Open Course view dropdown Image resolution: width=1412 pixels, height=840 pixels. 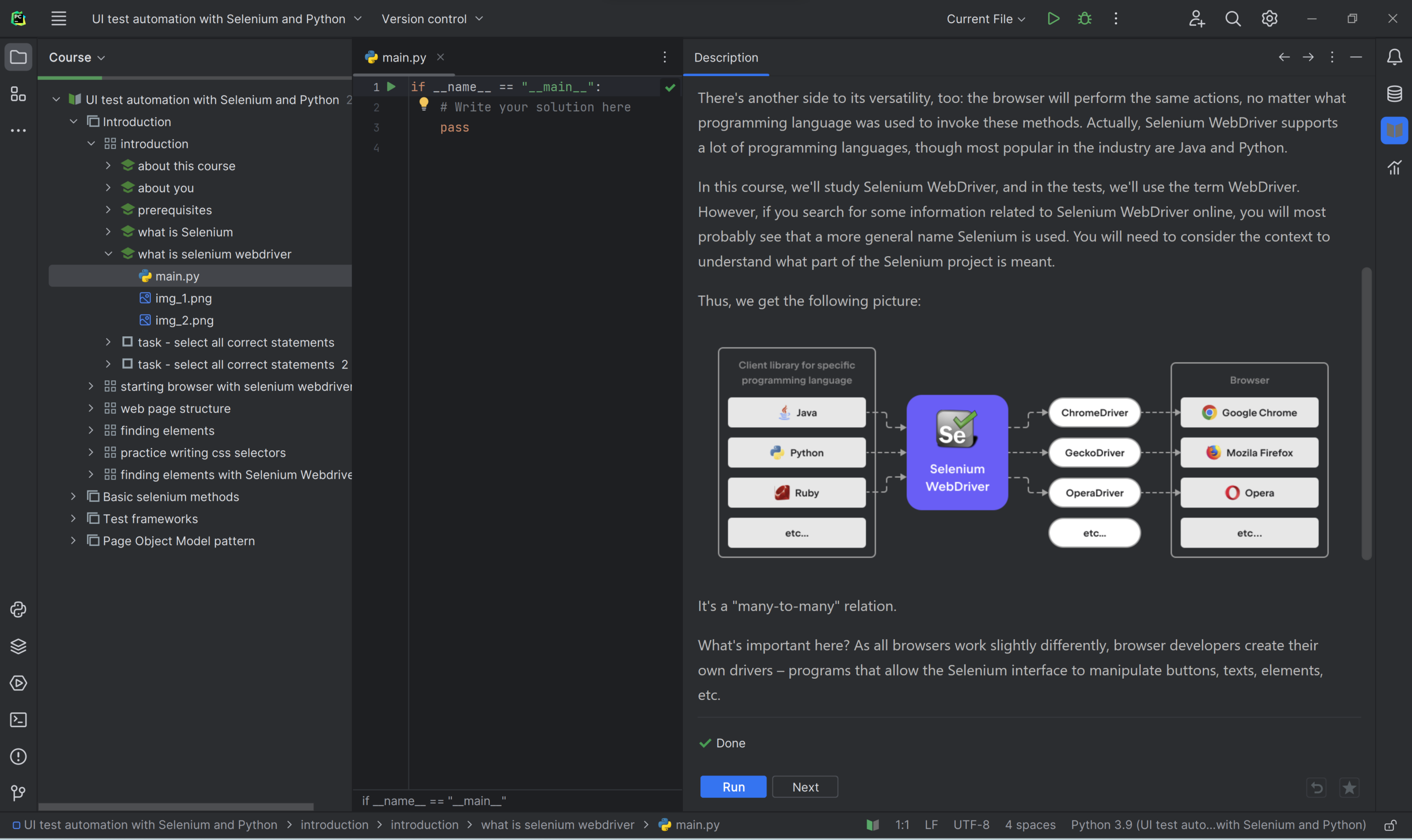[x=77, y=57]
